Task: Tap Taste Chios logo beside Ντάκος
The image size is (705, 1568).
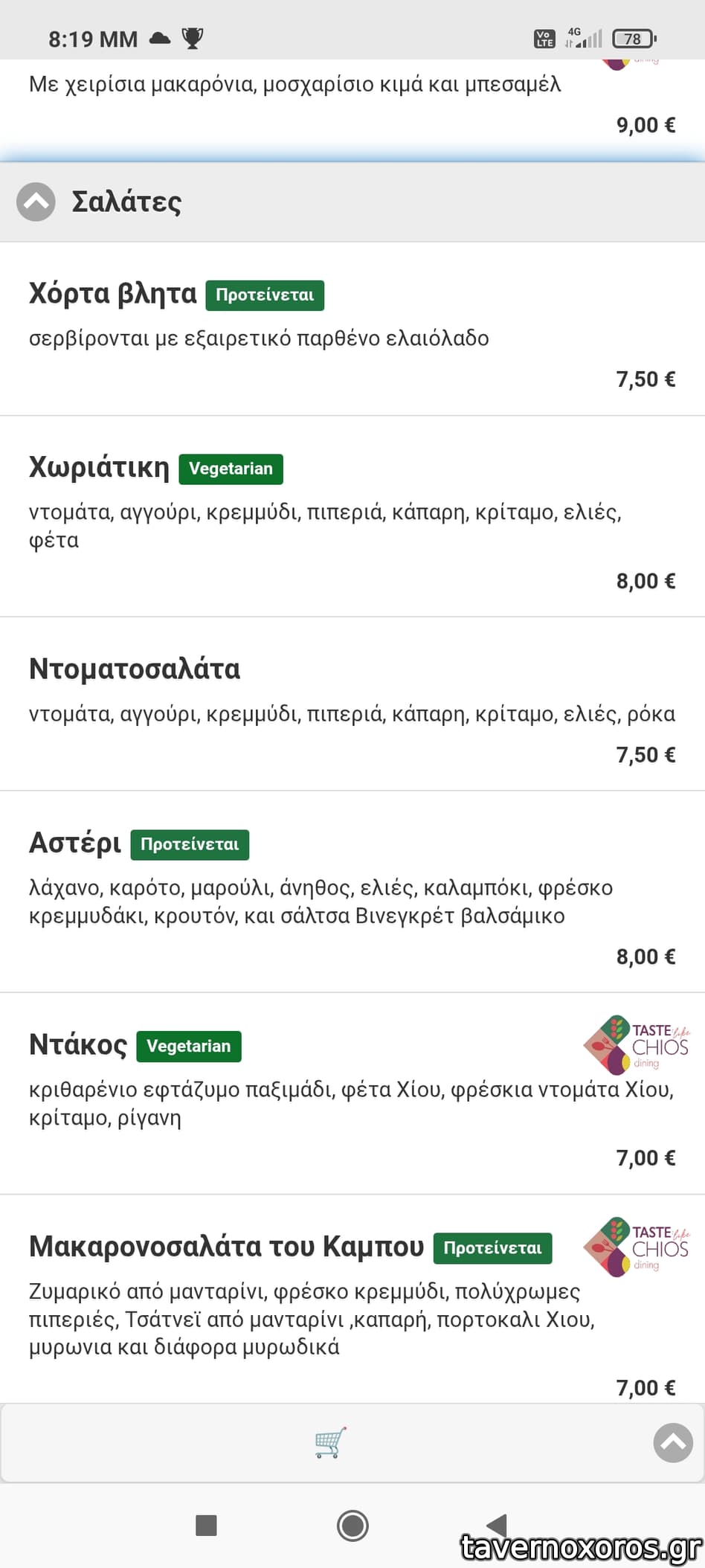Action: point(637,1045)
